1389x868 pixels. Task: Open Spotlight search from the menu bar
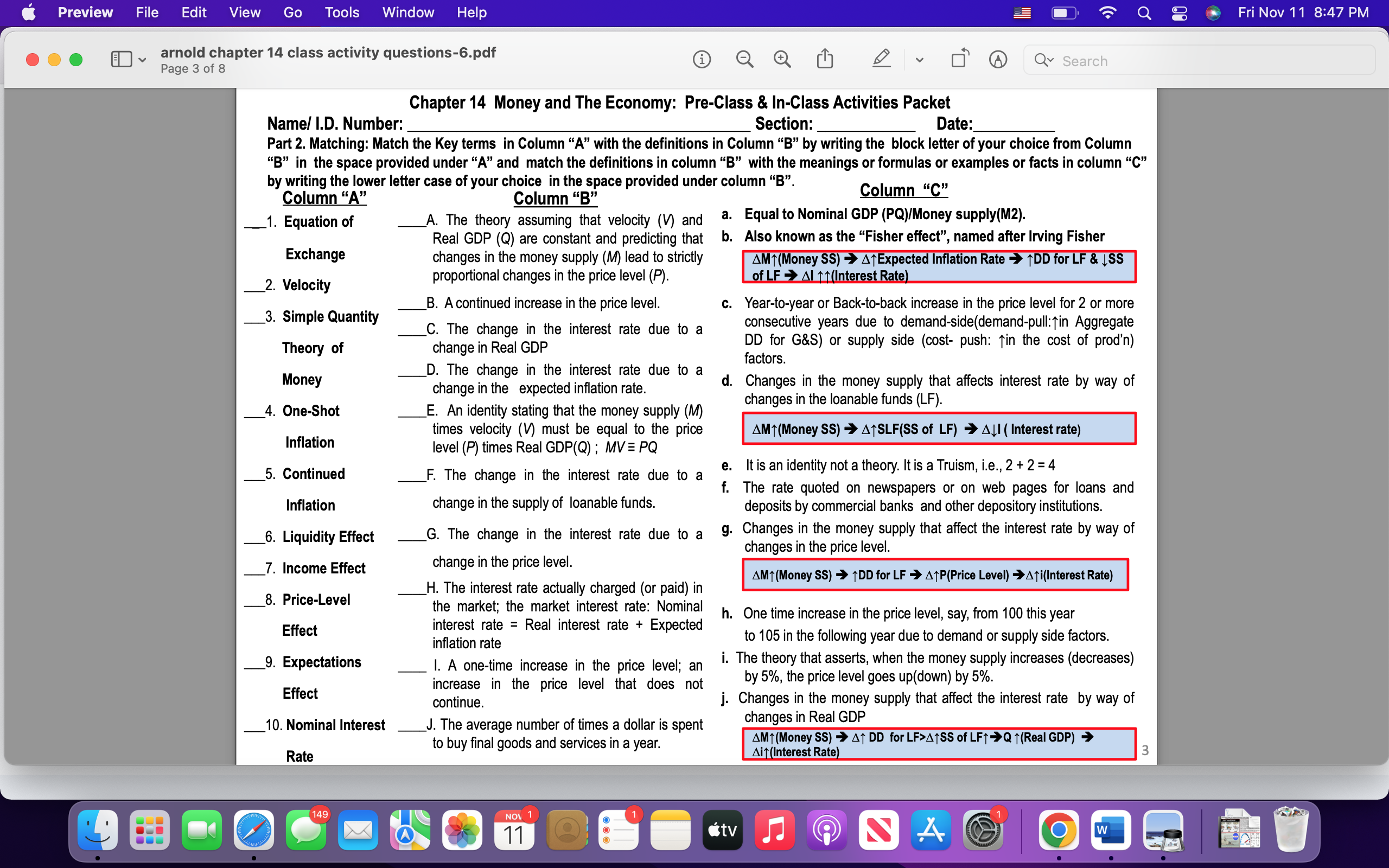point(1144,12)
